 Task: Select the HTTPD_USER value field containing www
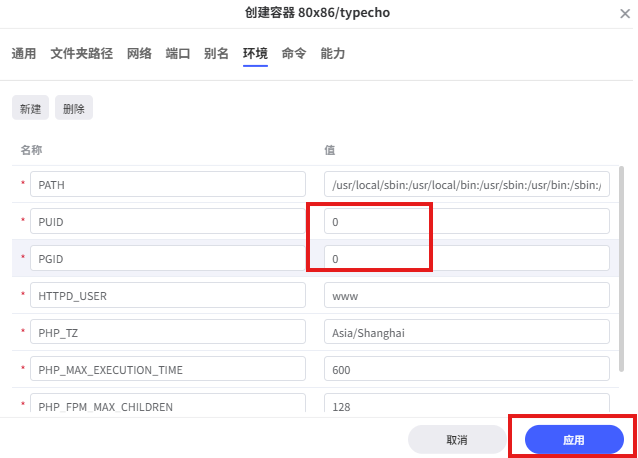(x=466, y=295)
